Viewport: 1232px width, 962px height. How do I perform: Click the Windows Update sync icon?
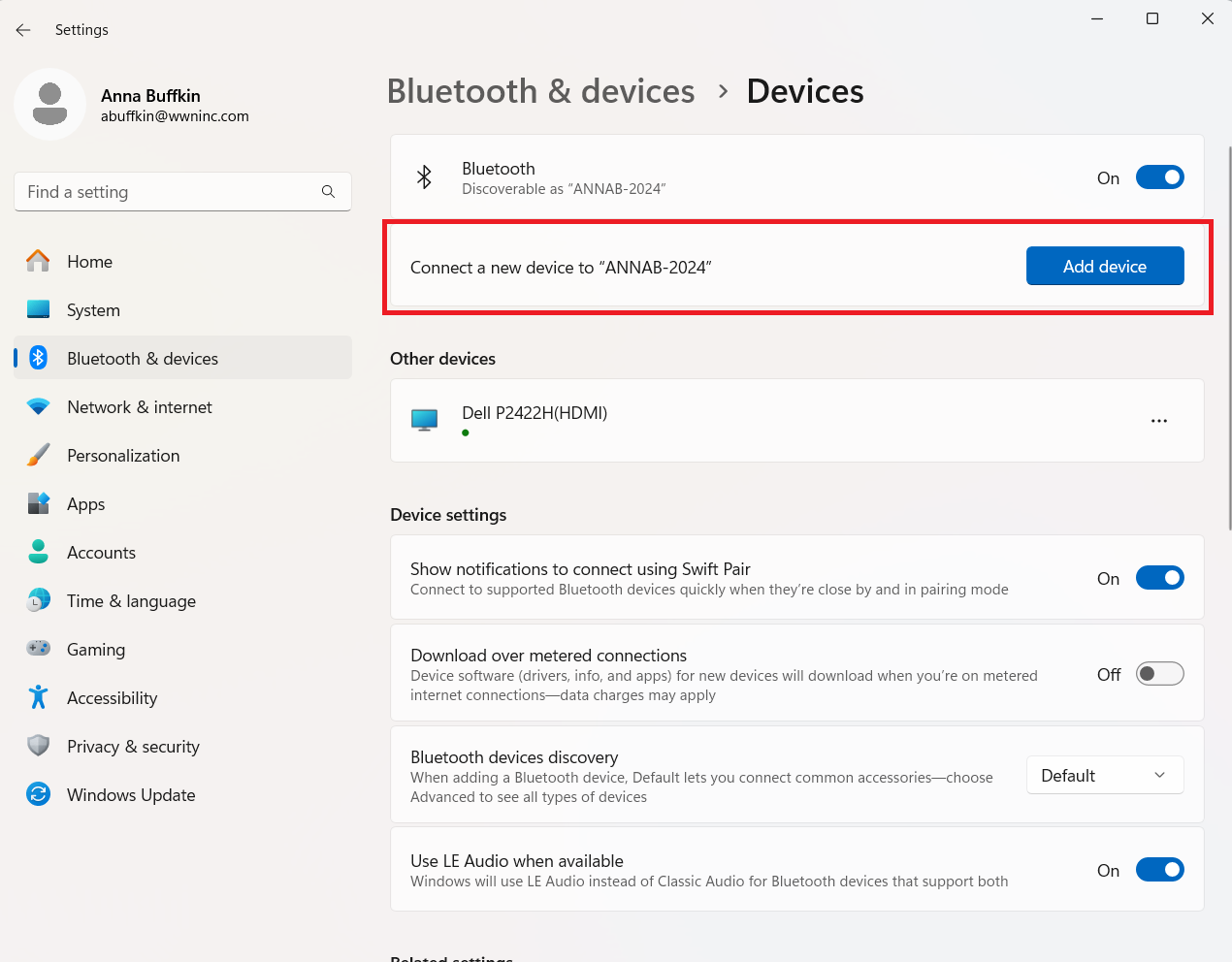[38, 794]
